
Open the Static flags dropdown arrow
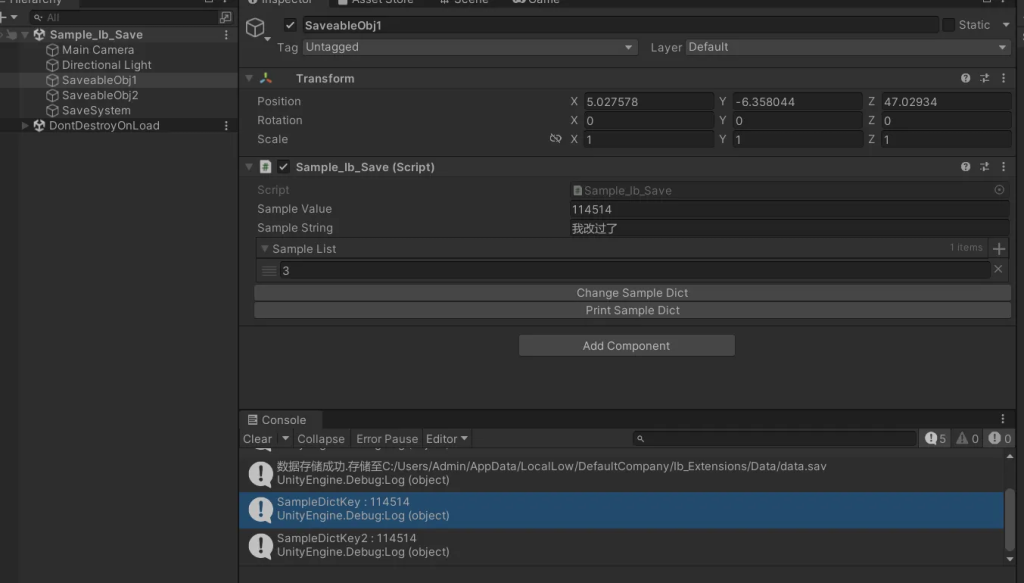(1006, 25)
